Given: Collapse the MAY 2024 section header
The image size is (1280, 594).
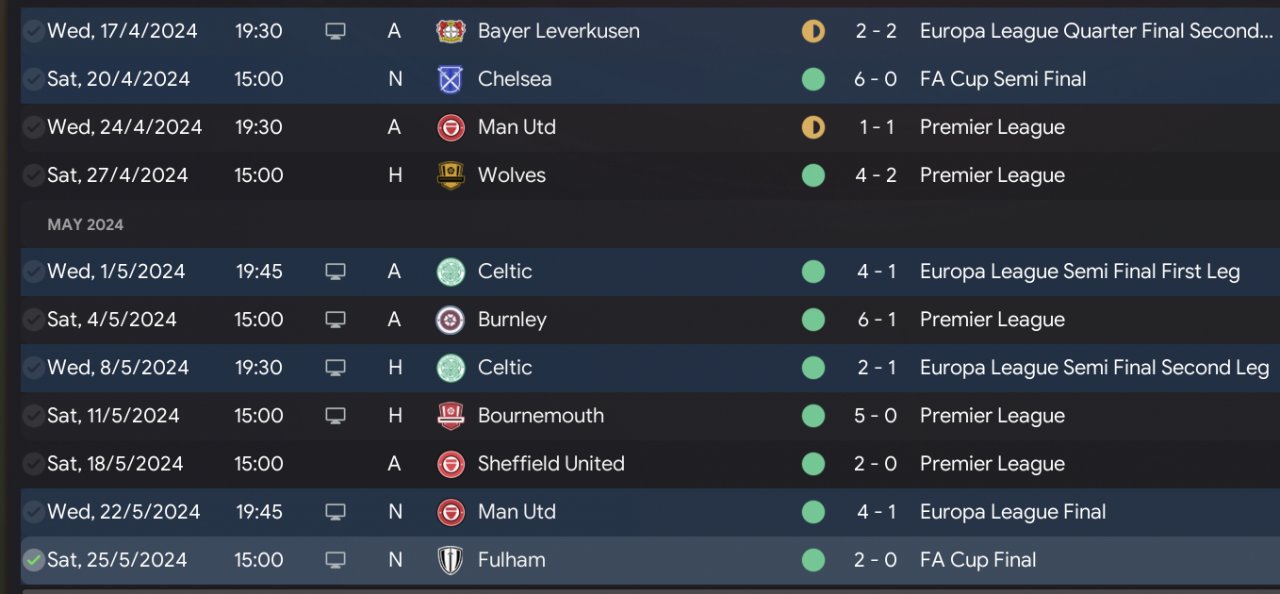Looking at the screenshot, I should pos(86,225).
